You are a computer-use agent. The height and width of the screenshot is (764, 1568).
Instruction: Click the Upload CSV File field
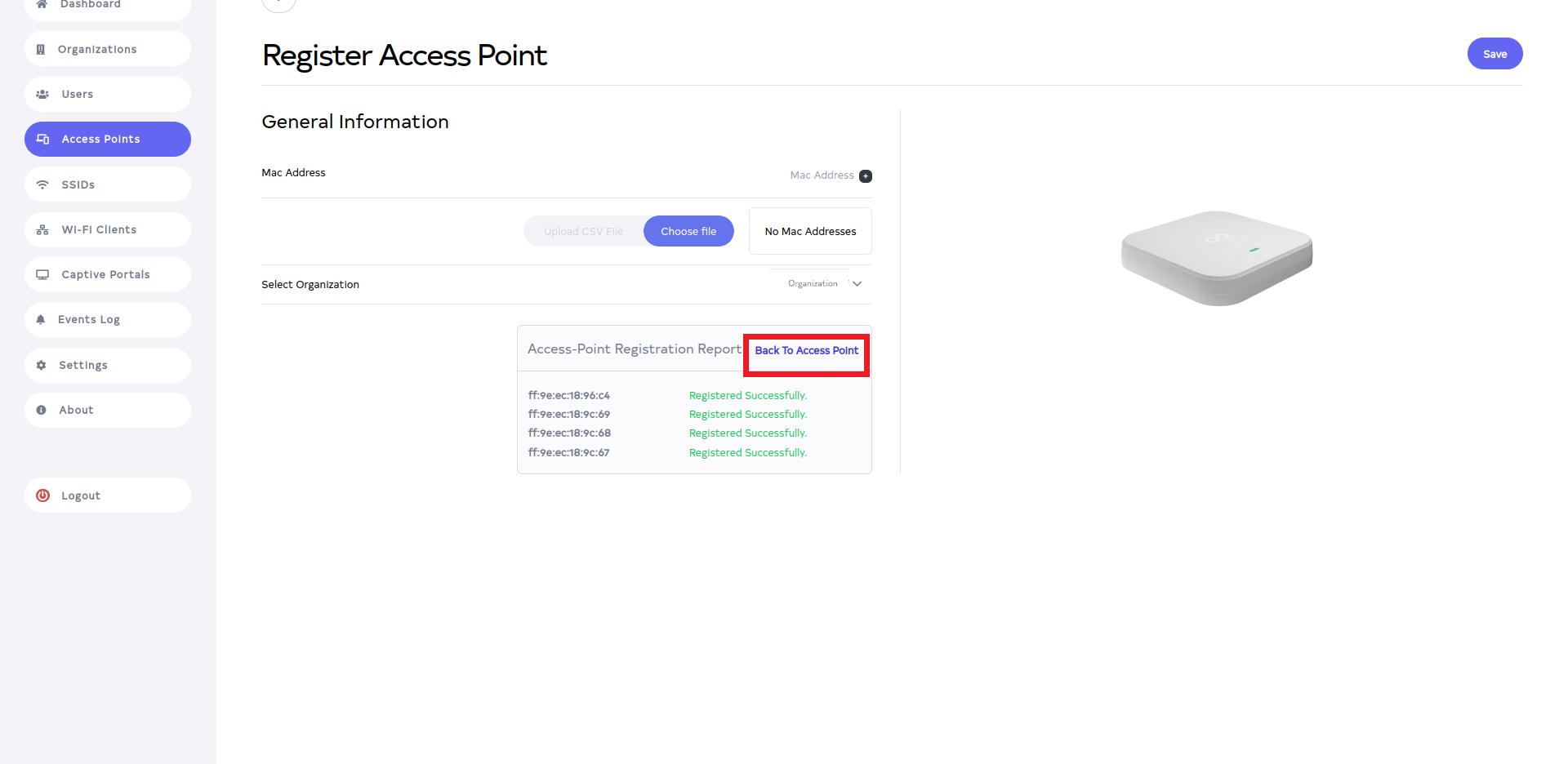coord(583,232)
